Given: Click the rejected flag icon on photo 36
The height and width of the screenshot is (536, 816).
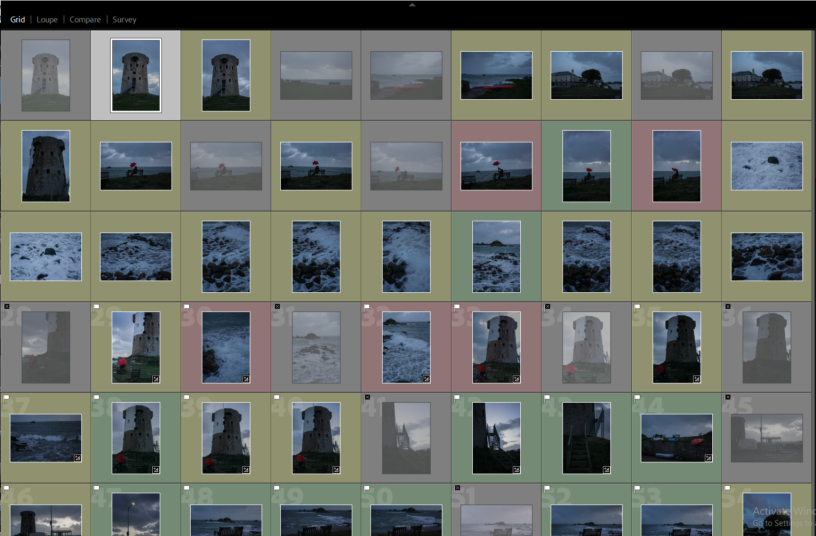Looking at the screenshot, I should click(x=728, y=307).
